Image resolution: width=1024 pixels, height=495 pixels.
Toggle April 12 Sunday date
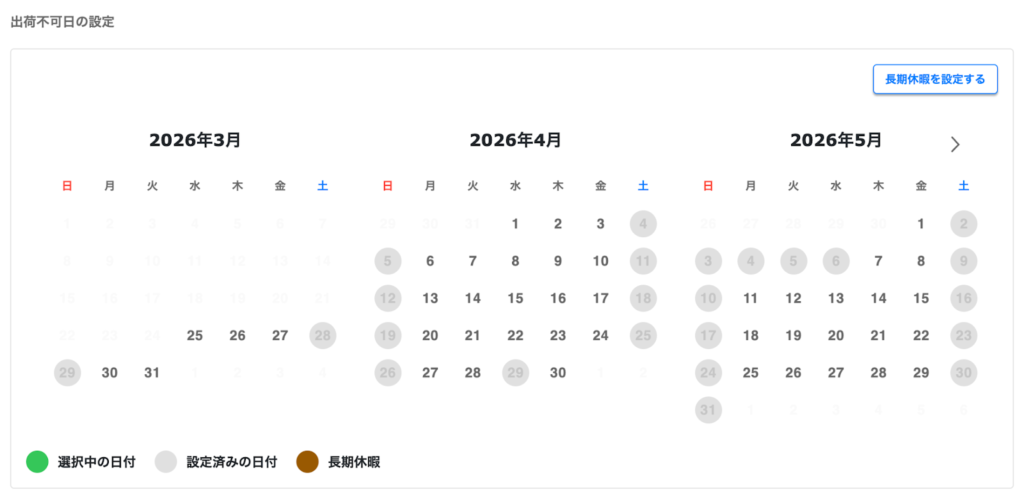pyautogui.click(x=387, y=298)
